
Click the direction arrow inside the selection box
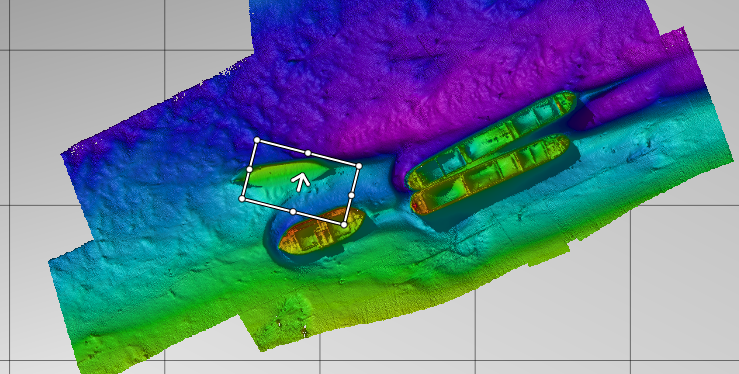300,181
